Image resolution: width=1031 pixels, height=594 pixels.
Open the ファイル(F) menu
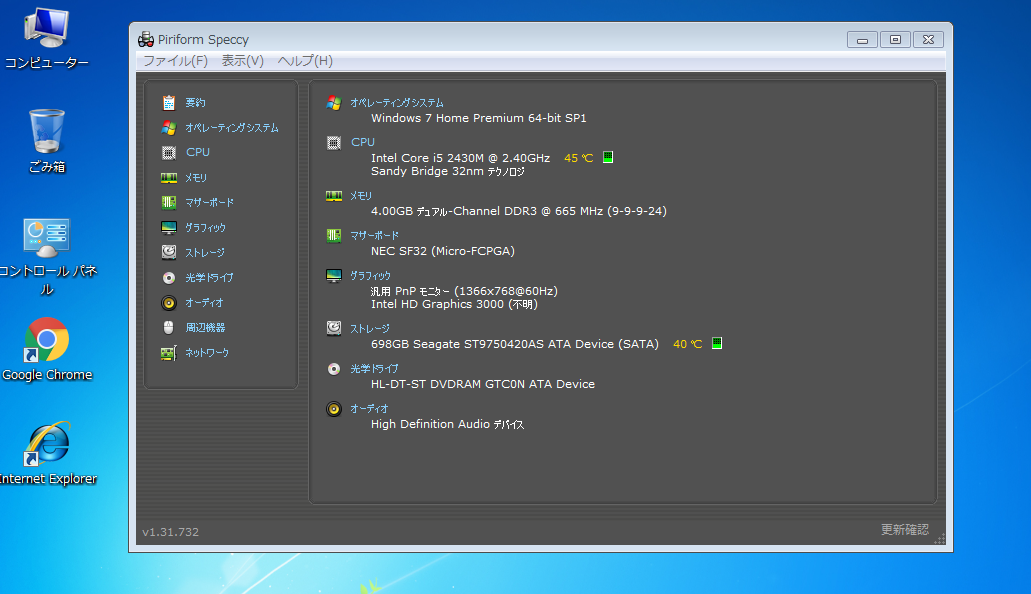click(176, 61)
